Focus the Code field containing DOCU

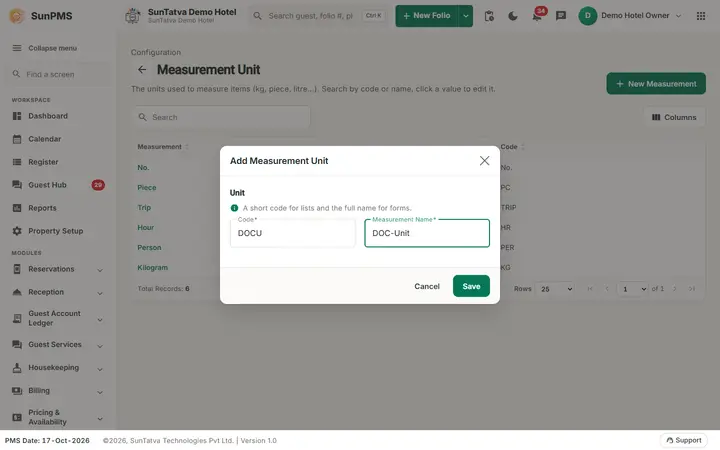292,233
